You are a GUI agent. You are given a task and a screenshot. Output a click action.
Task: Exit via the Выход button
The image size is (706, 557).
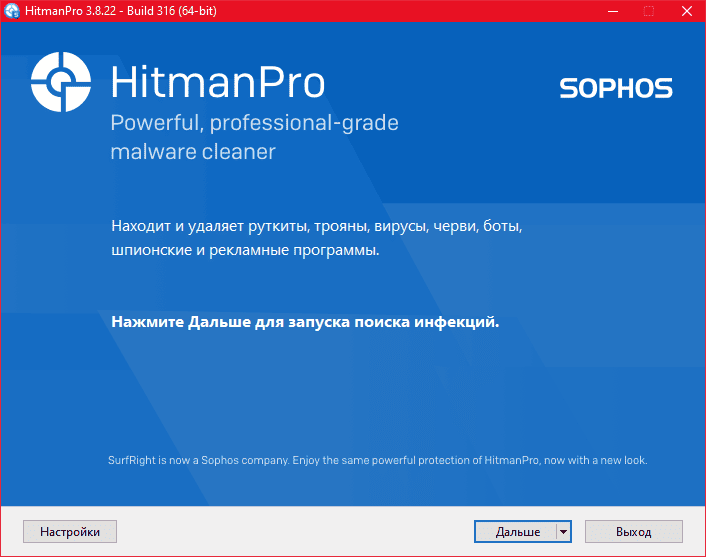click(634, 531)
